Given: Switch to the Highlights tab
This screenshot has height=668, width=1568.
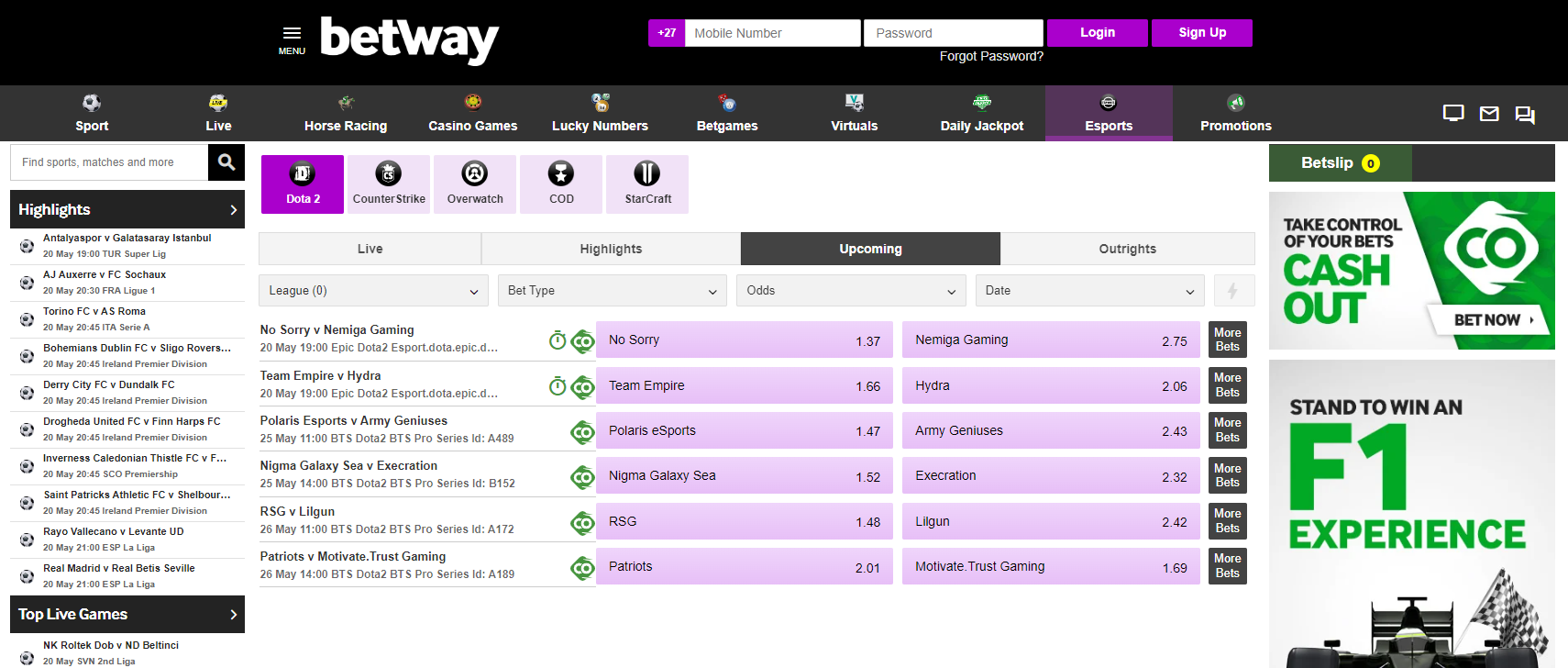Looking at the screenshot, I should coord(611,249).
